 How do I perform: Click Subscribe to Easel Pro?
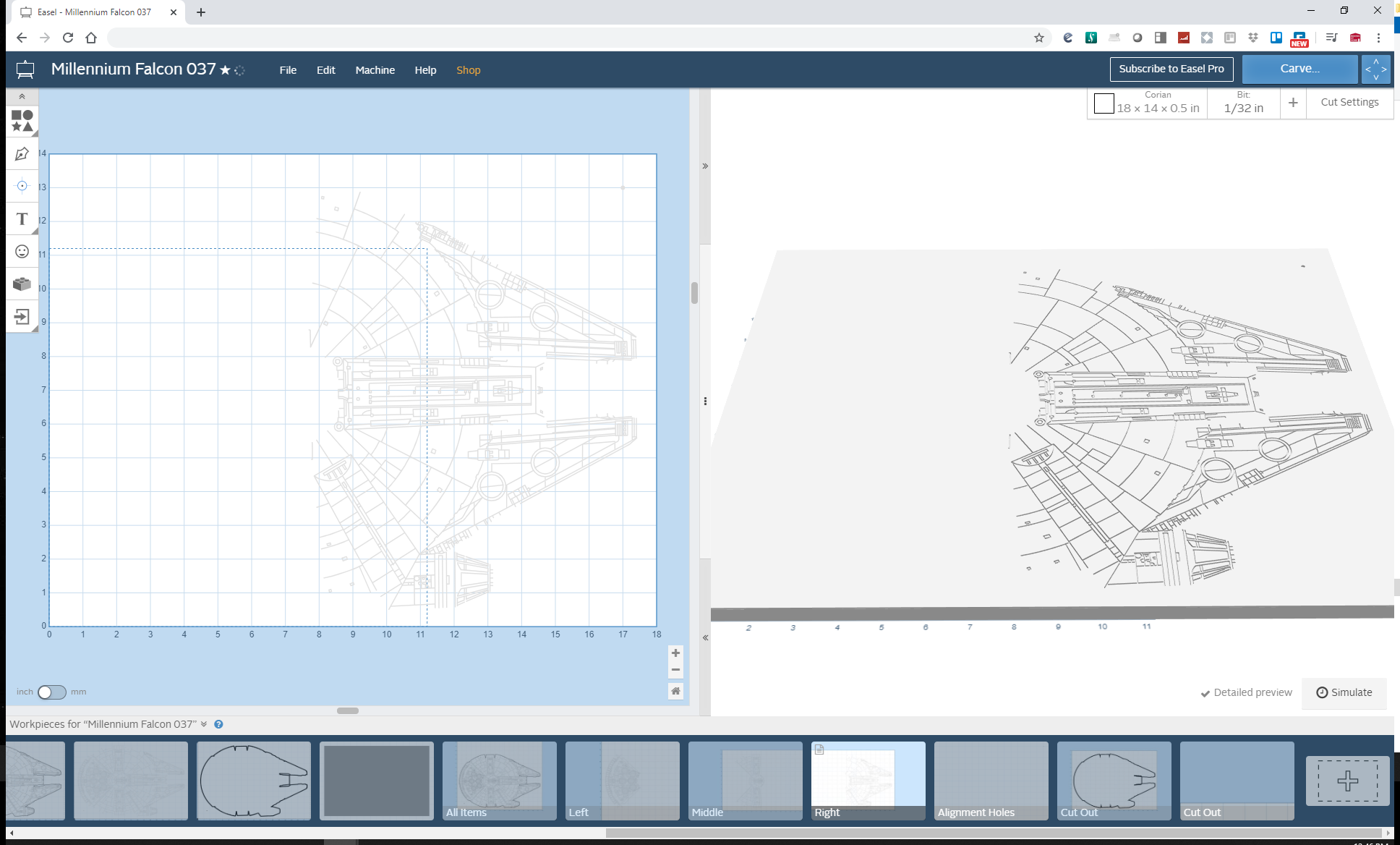(1171, 69)
